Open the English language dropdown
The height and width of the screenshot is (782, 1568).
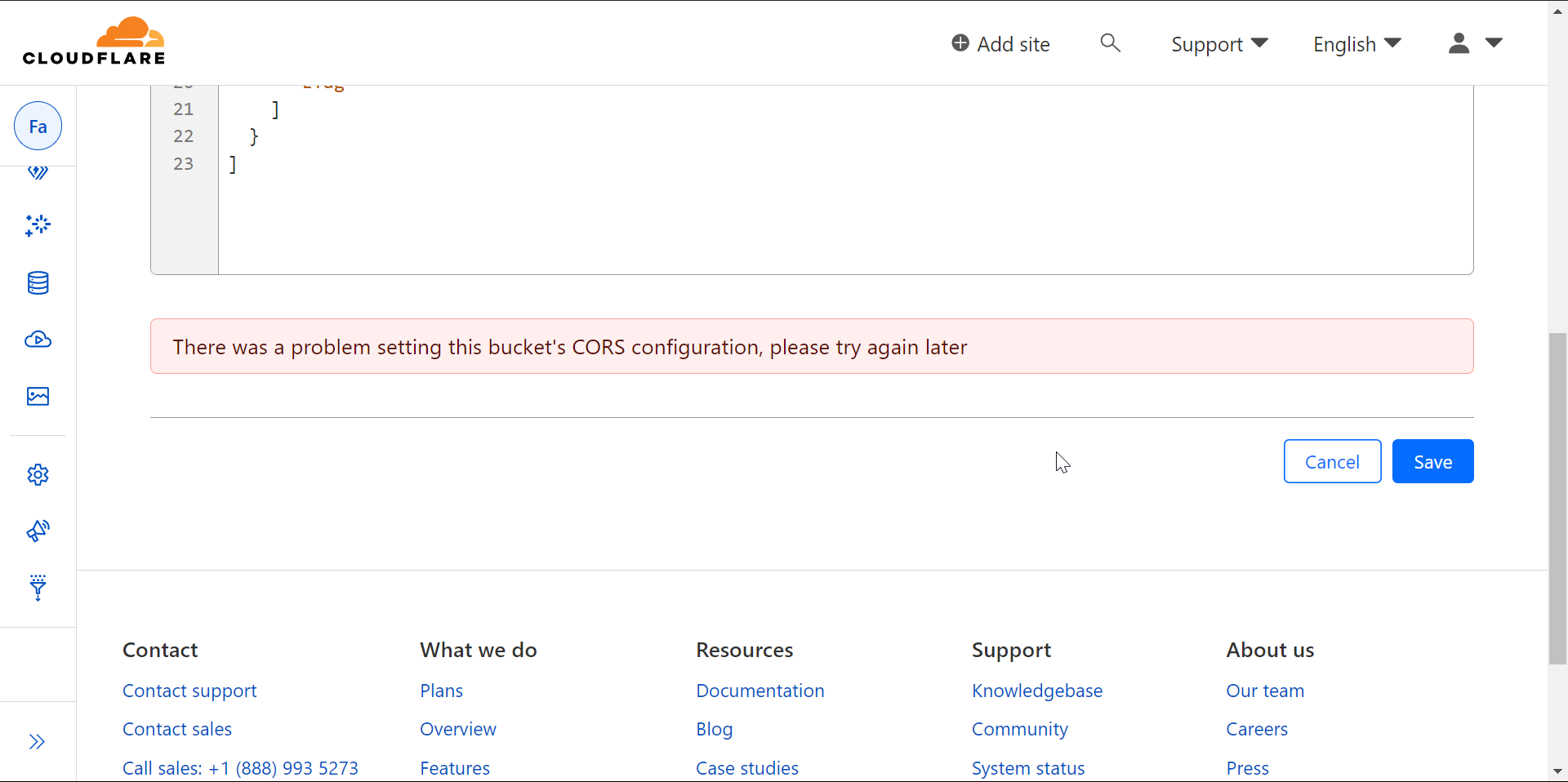[1355, 44]
